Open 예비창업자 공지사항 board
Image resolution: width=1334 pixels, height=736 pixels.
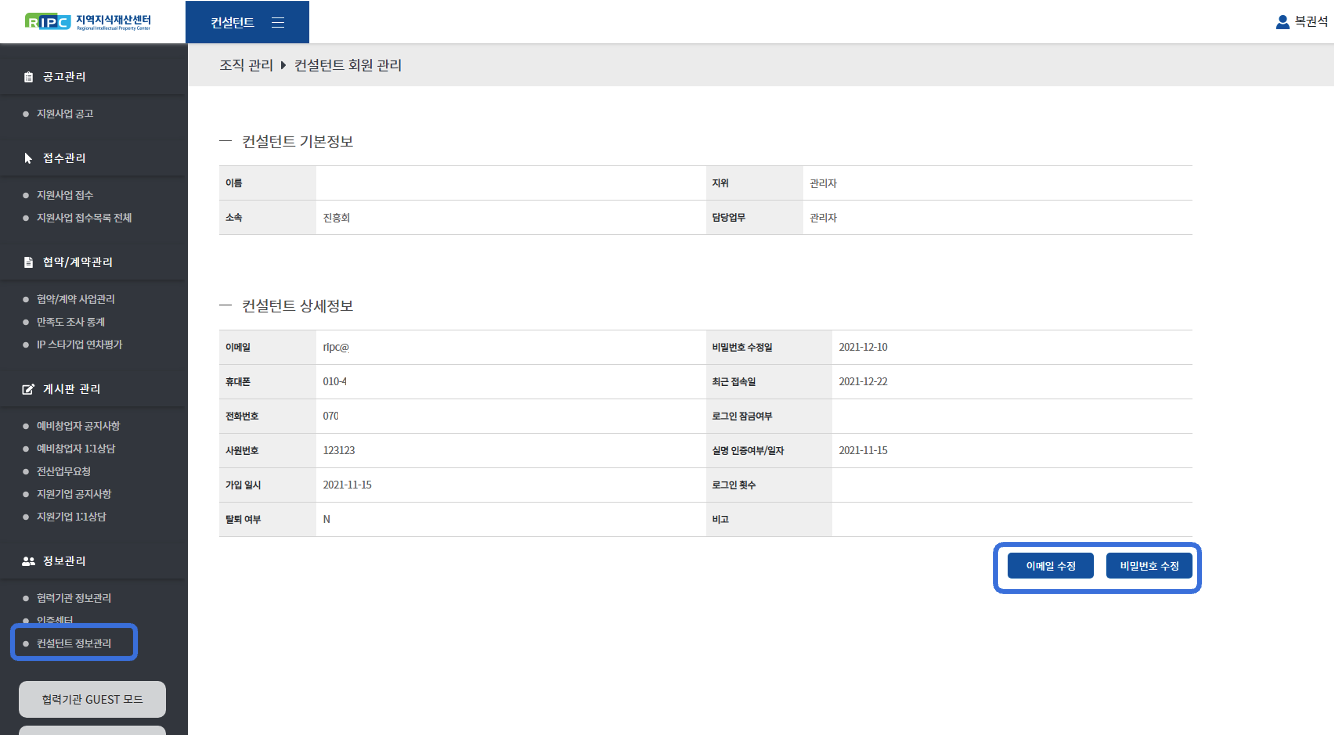[x=78, y=426]
